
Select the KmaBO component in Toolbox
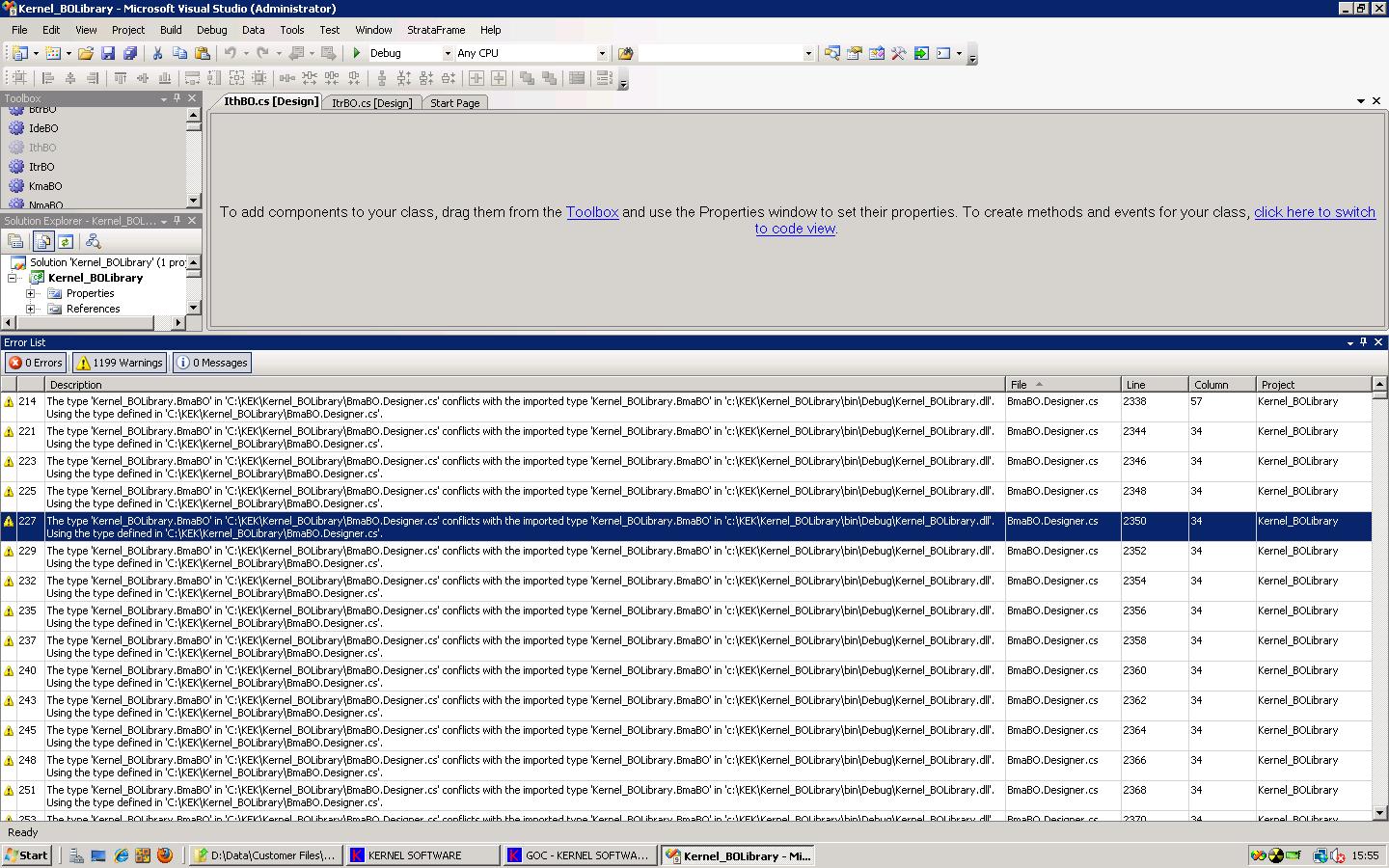pyautogui.click(x=44, y=186)
